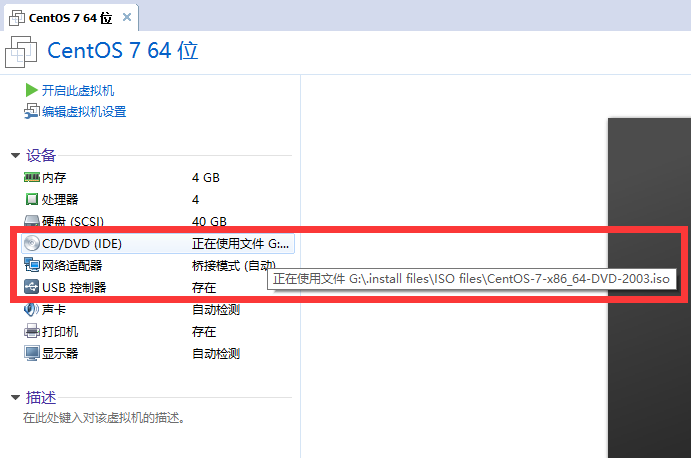Select the 声卡 row label
691x458 pixels.
[54, 309]
